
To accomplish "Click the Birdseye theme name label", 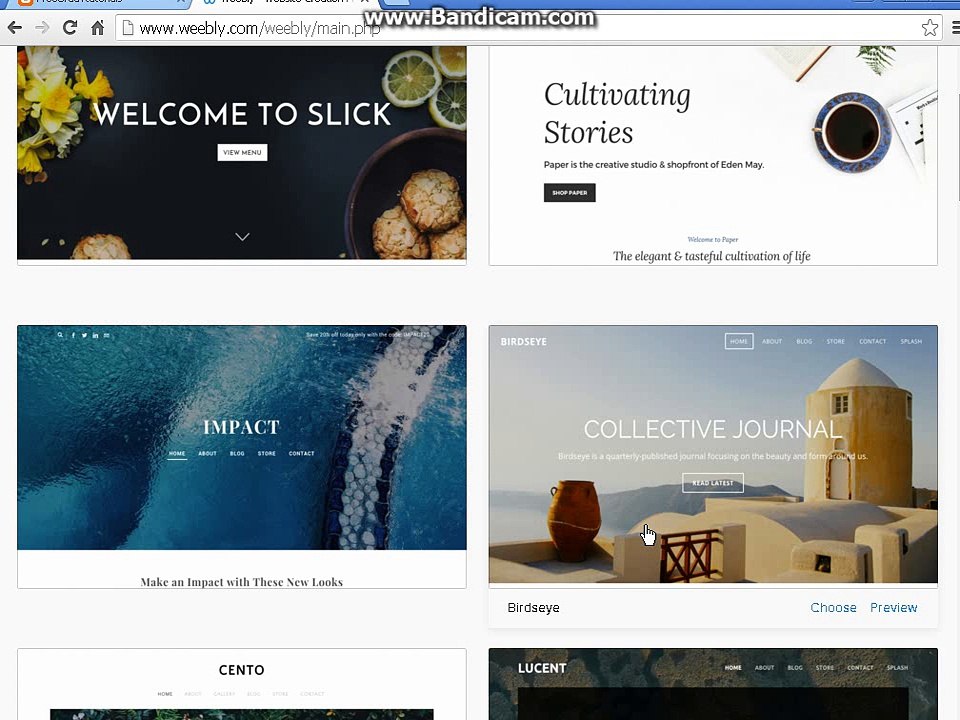I will click(x=533, y=607).
